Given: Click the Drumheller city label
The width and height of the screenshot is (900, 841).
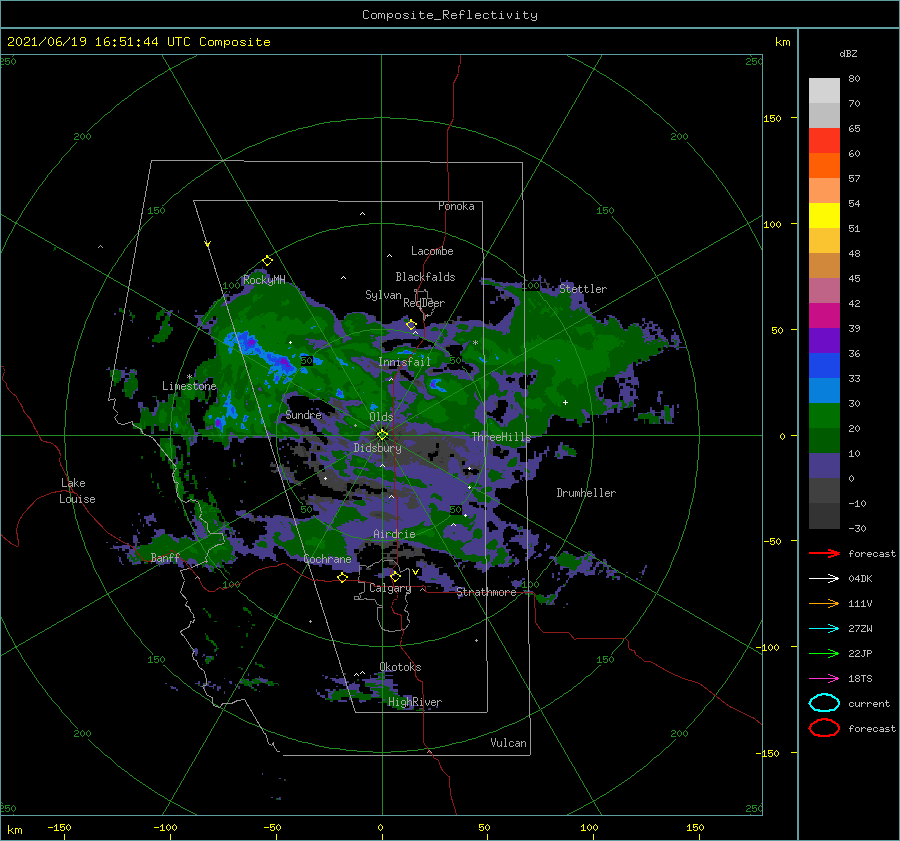Looking at the screenshot, I should tap(586, 493).
